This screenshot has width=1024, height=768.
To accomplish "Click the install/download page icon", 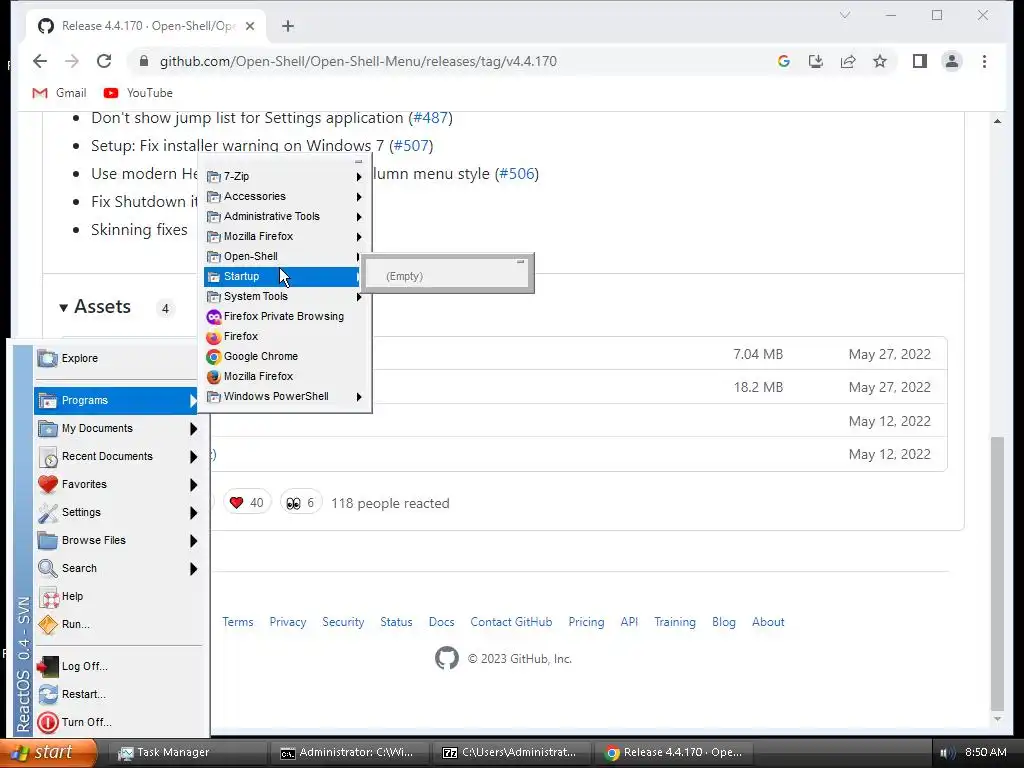I will [816, 61].
